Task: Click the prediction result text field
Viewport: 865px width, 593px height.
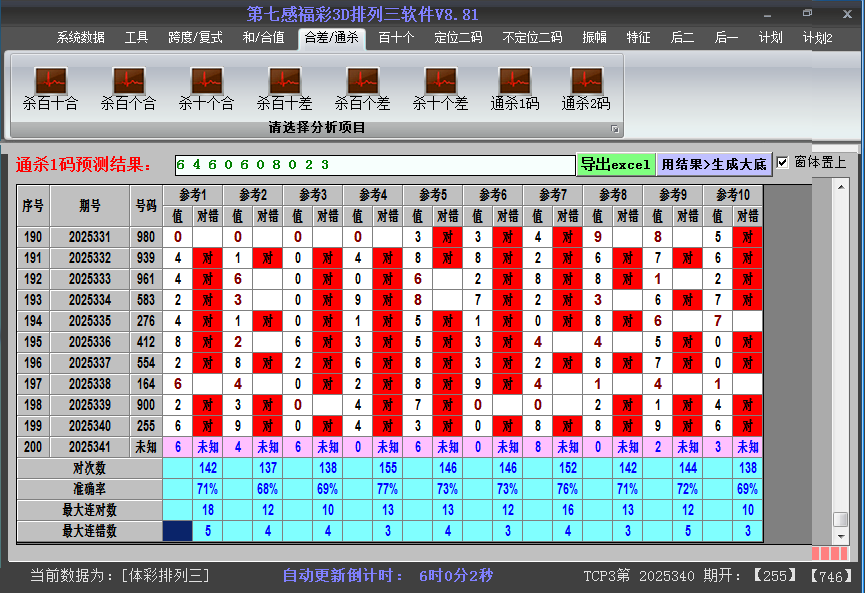Action: [373, 165]
